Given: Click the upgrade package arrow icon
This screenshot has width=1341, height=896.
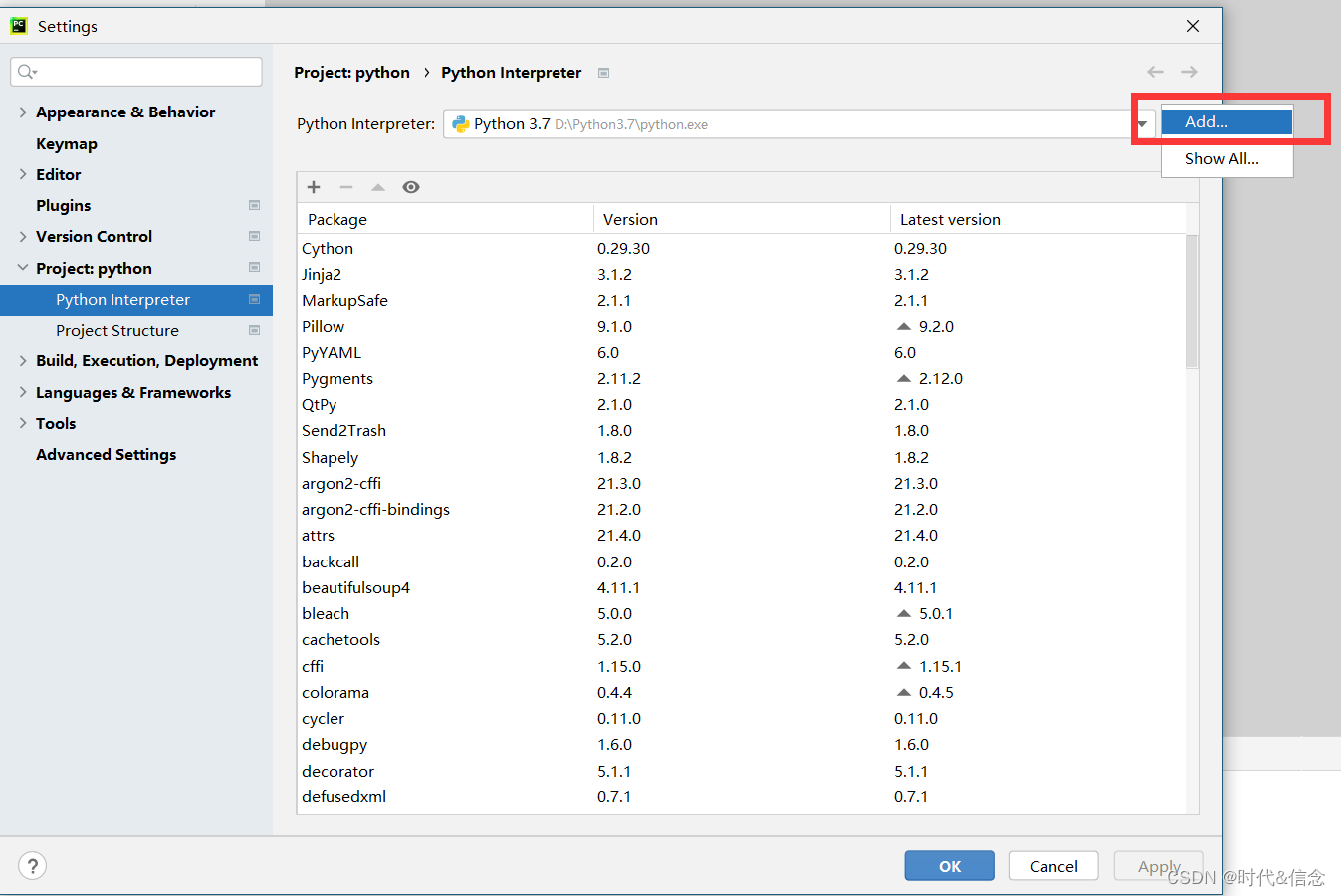Looking at the screenshot, I should 378,187.
